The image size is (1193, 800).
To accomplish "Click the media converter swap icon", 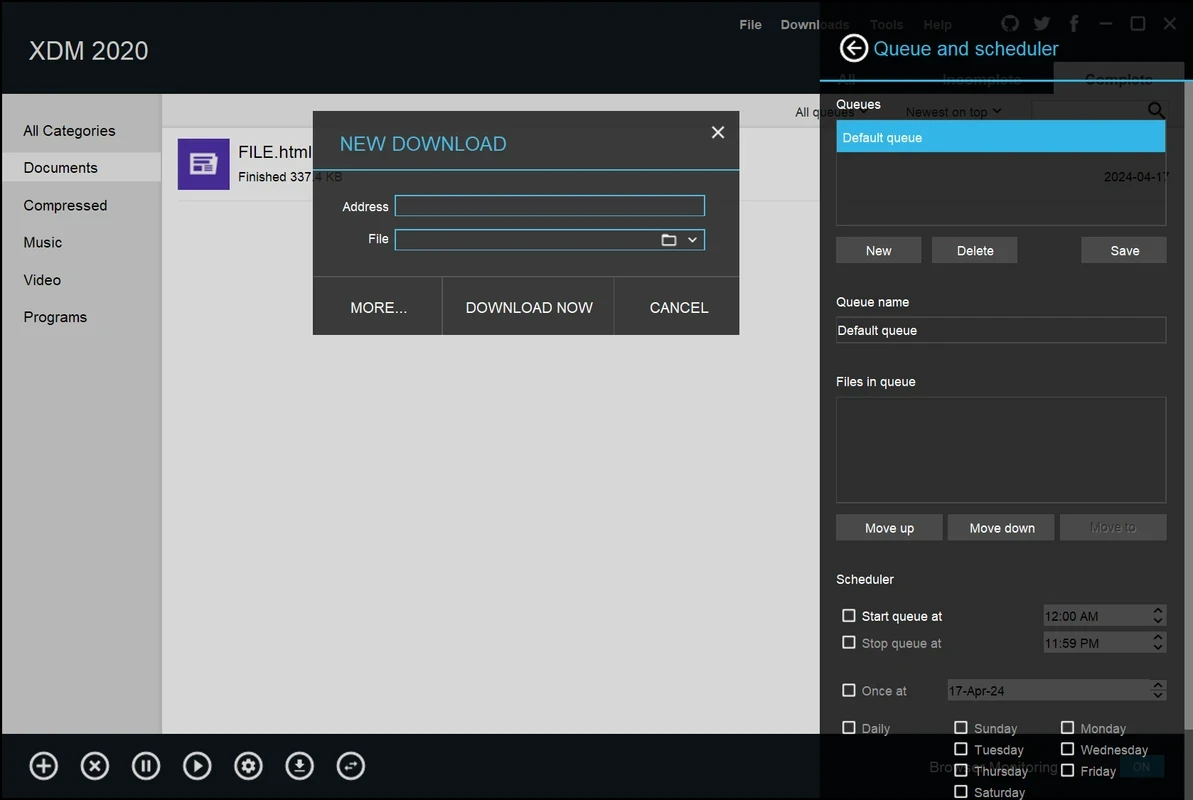I will 351,766.
